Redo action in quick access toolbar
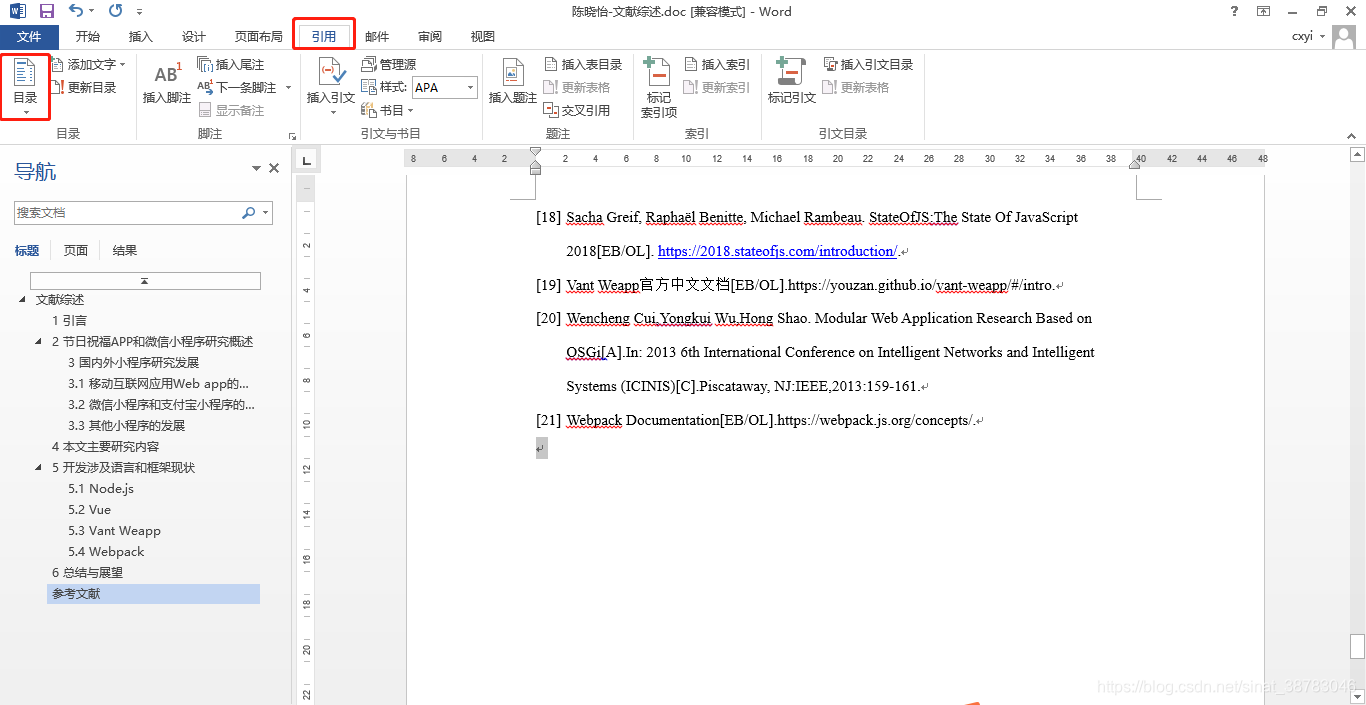 [116, 11]
